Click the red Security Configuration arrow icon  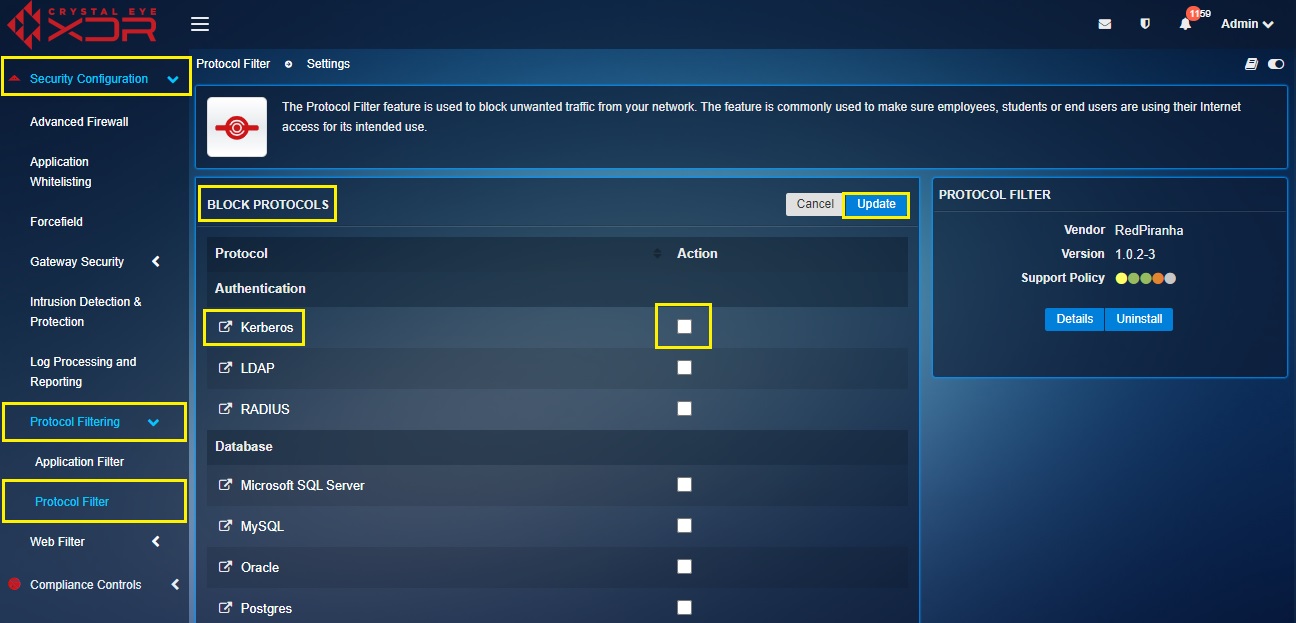pyautogui.click(x=15, y=79)
